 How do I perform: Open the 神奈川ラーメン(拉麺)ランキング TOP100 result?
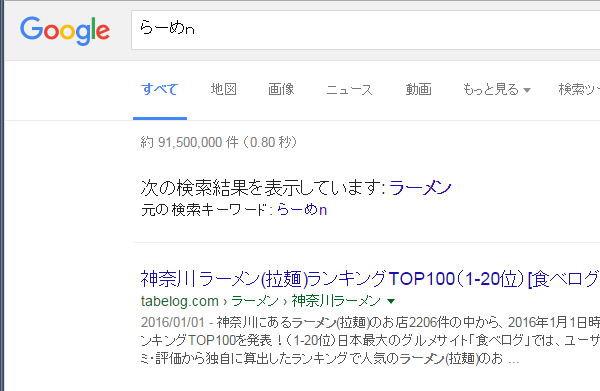370,279
